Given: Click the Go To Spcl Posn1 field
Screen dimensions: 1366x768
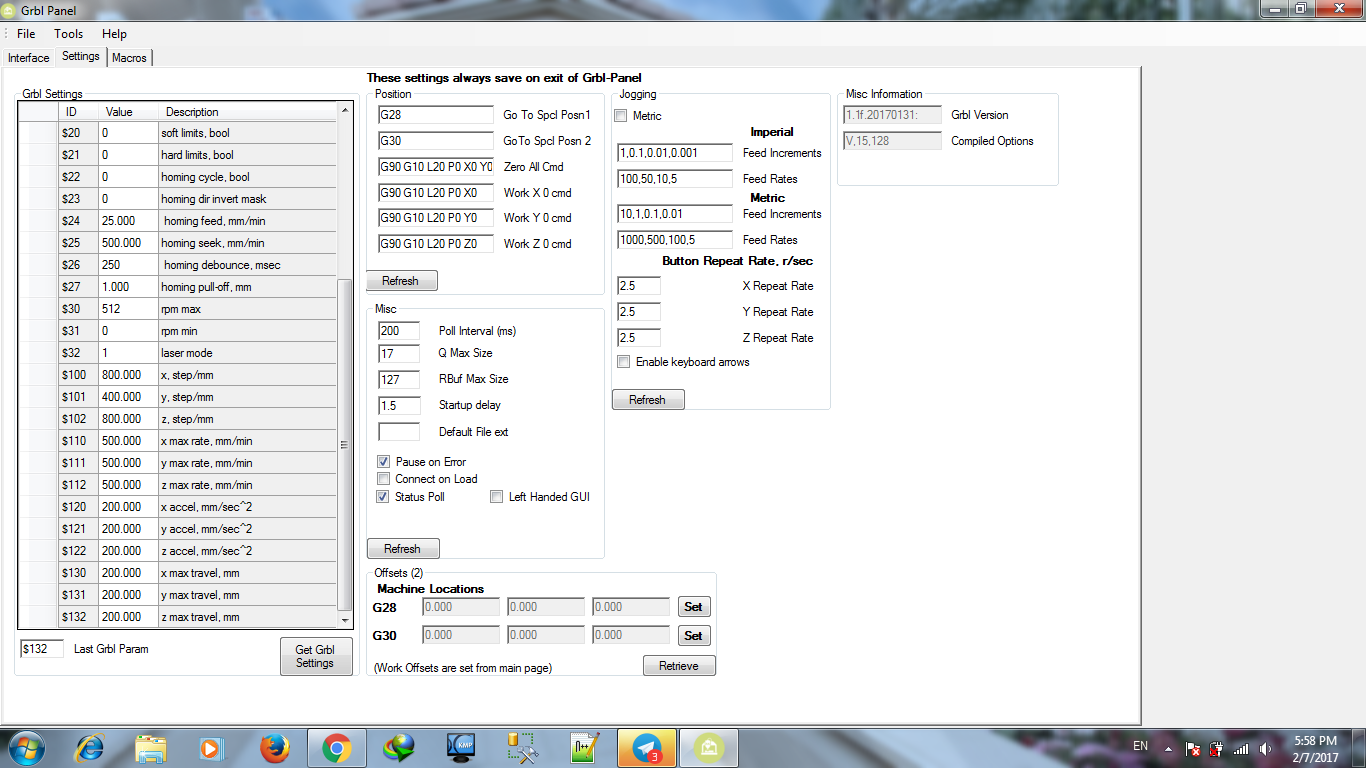Looking at the screenshot, I should (436, 115).
